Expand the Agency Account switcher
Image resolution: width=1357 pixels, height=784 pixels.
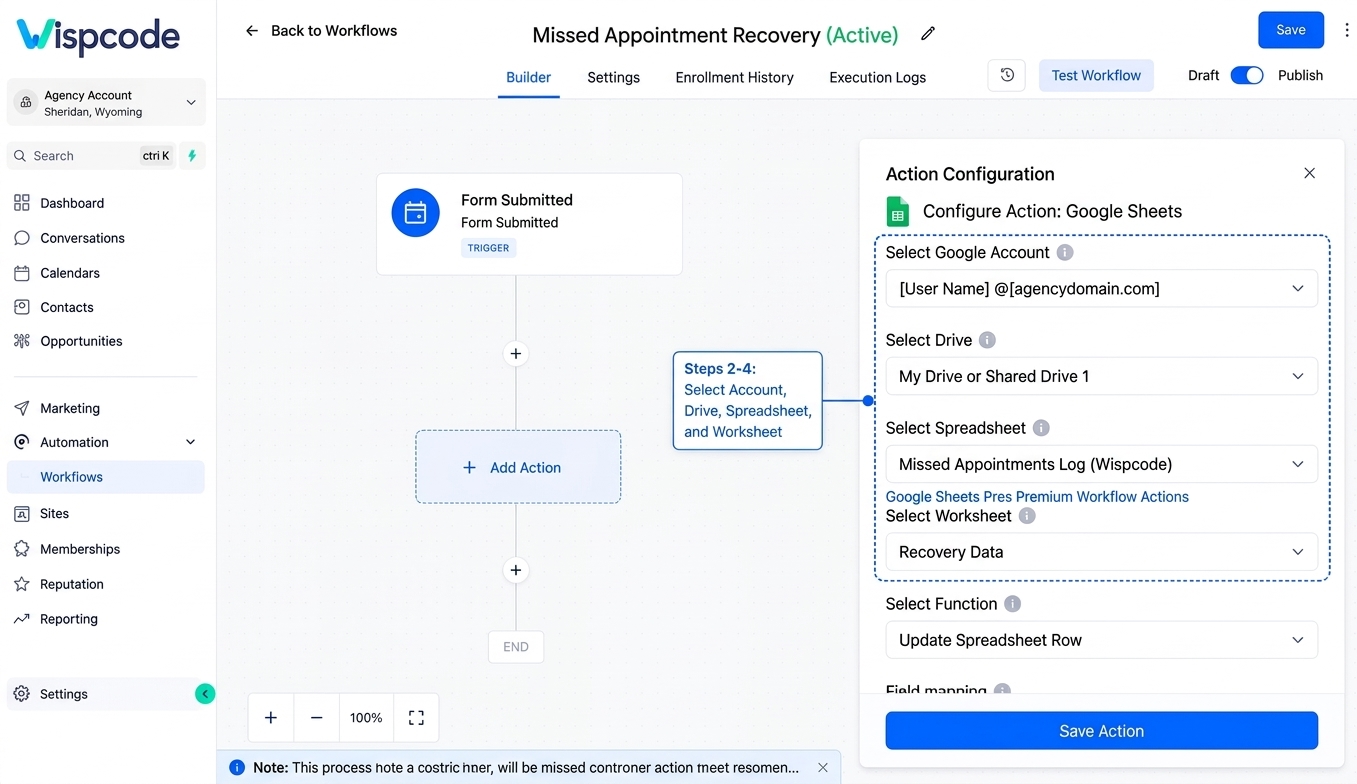tap(106, 102)
